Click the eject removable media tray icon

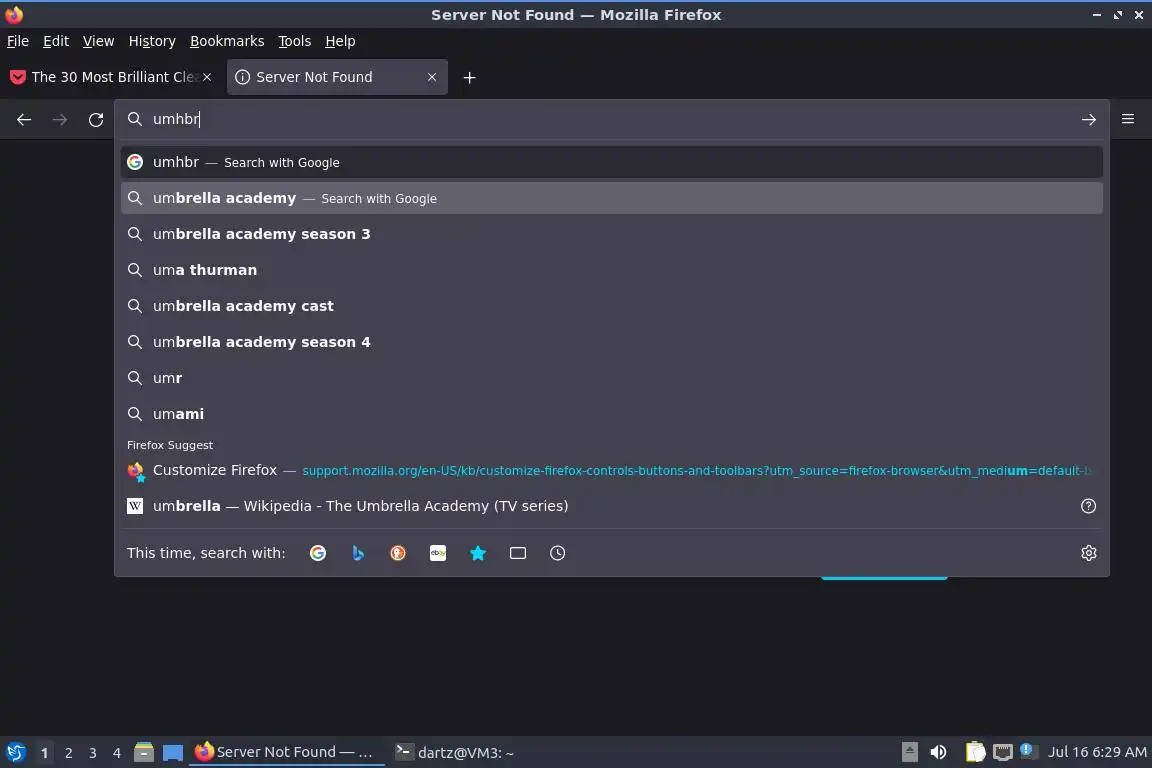(x=910, y=752)
